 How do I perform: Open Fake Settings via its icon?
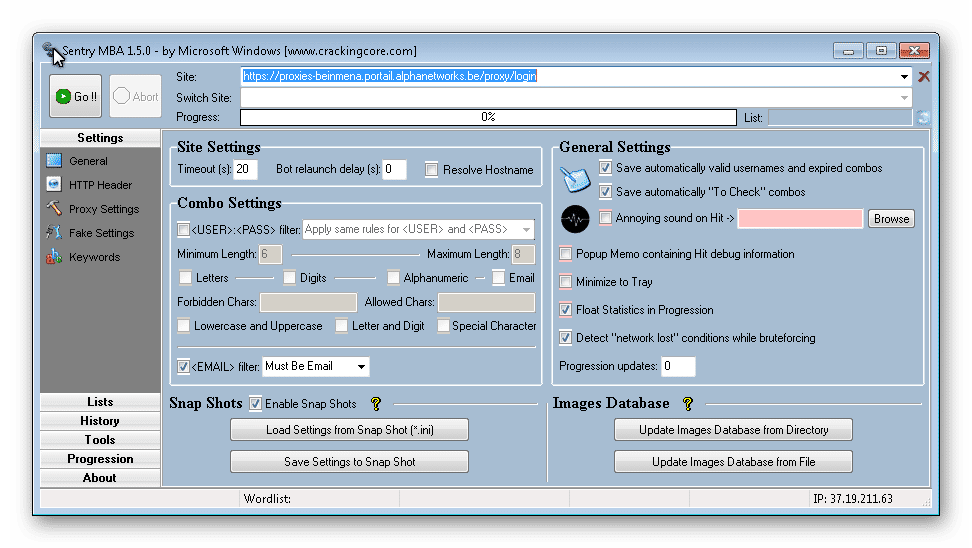click(54, 233)
